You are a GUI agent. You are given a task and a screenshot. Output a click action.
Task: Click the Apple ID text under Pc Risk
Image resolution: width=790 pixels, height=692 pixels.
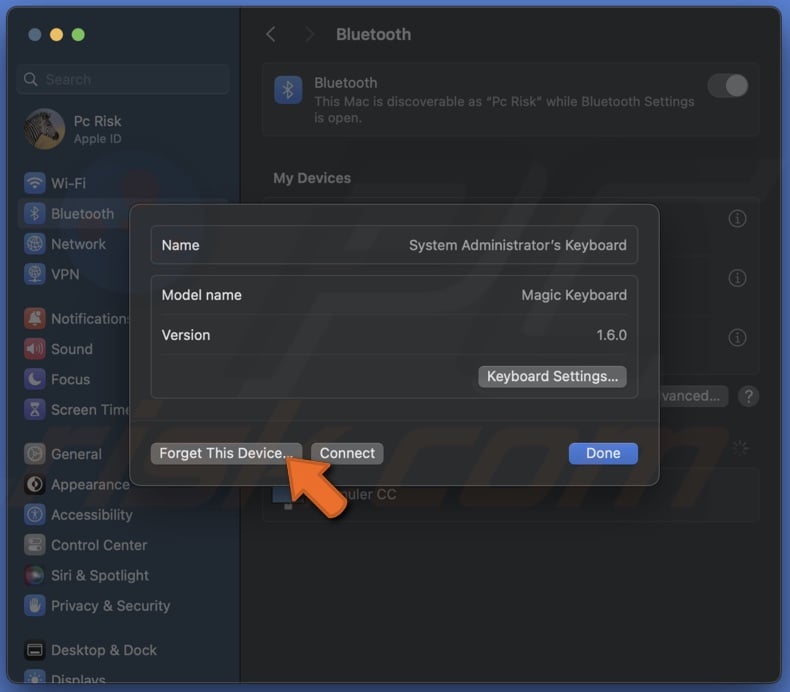pyautogui.click(x=98, y=139)
